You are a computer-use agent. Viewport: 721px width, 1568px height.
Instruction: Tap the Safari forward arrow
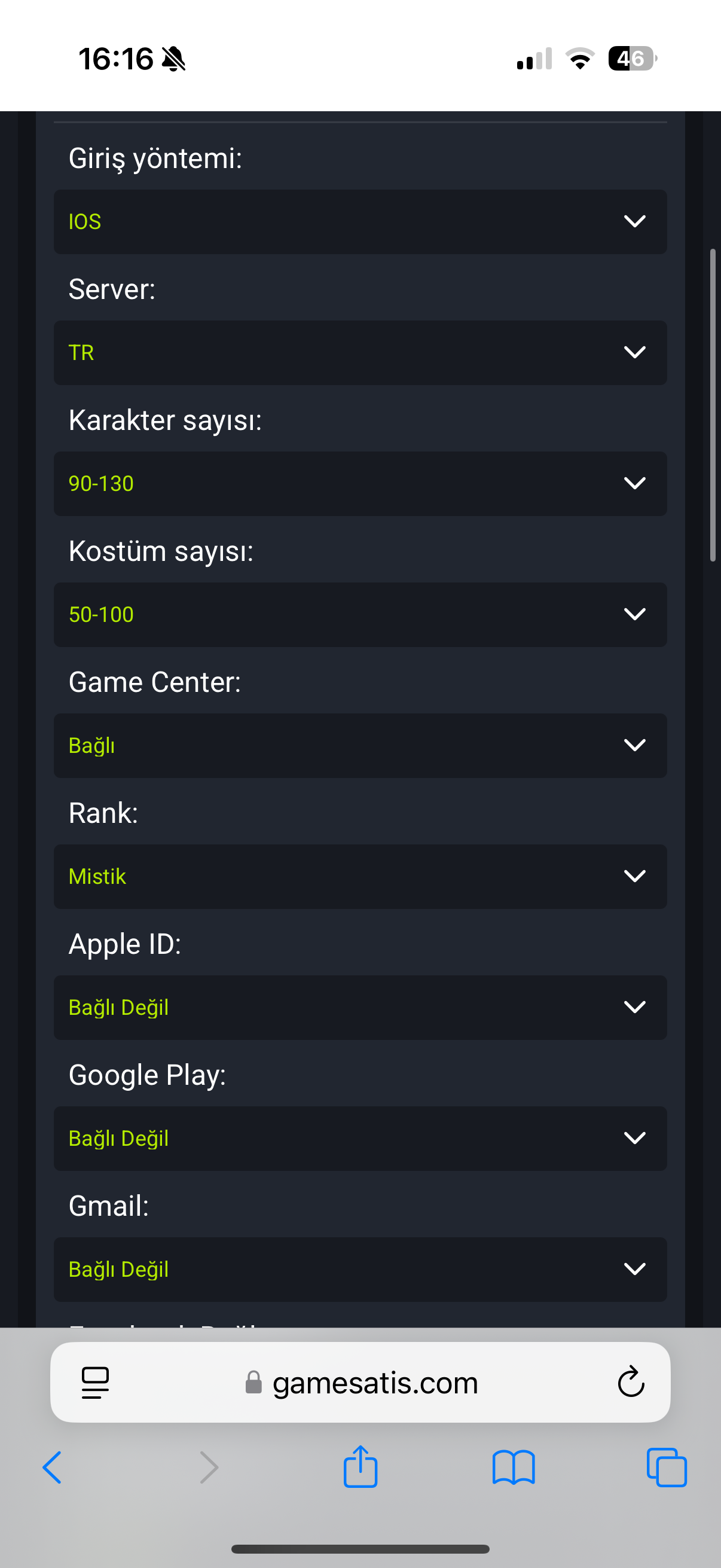[x=209, y=1468]
